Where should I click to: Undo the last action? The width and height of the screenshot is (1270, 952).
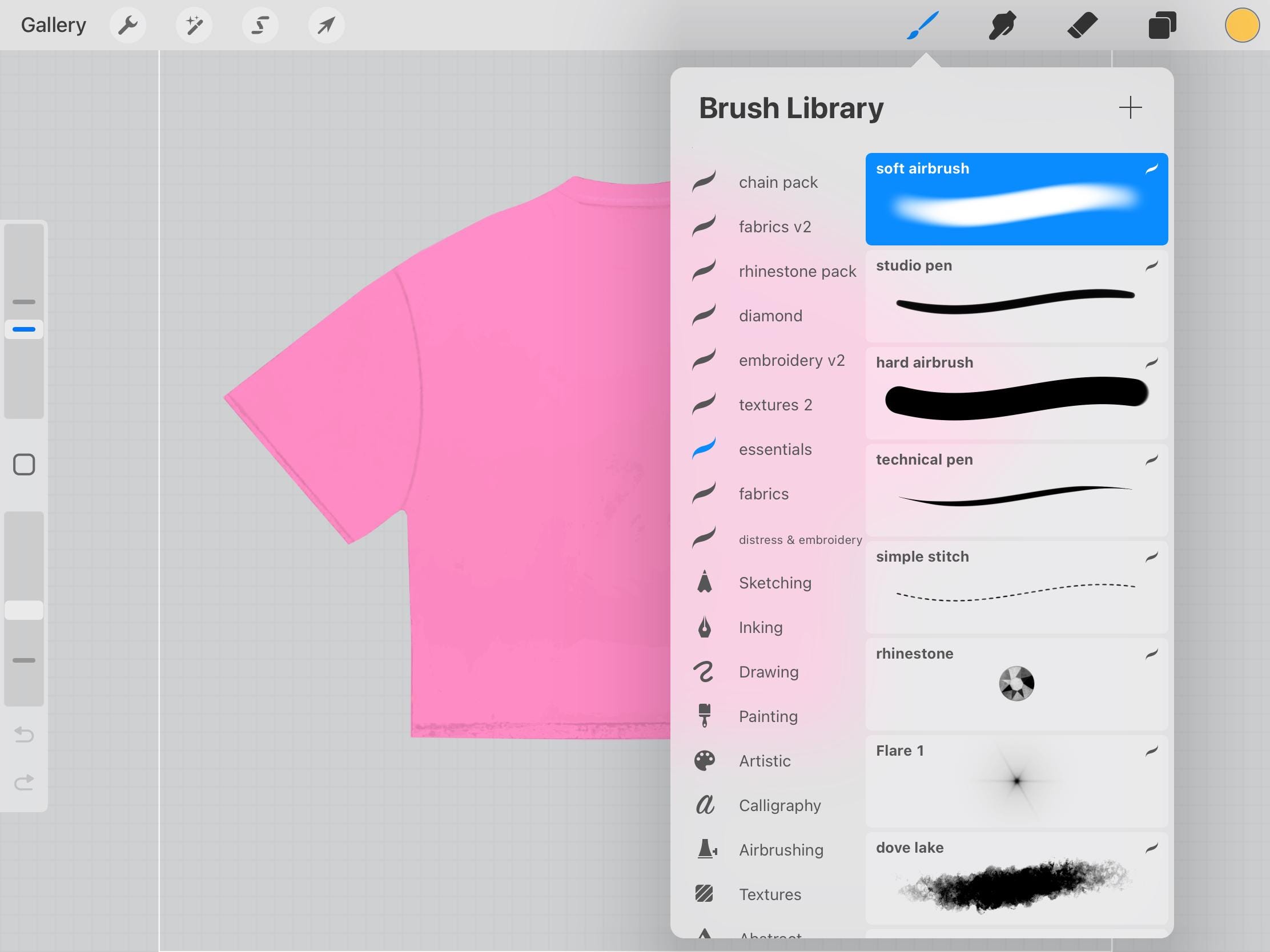(x=24, y=734)
